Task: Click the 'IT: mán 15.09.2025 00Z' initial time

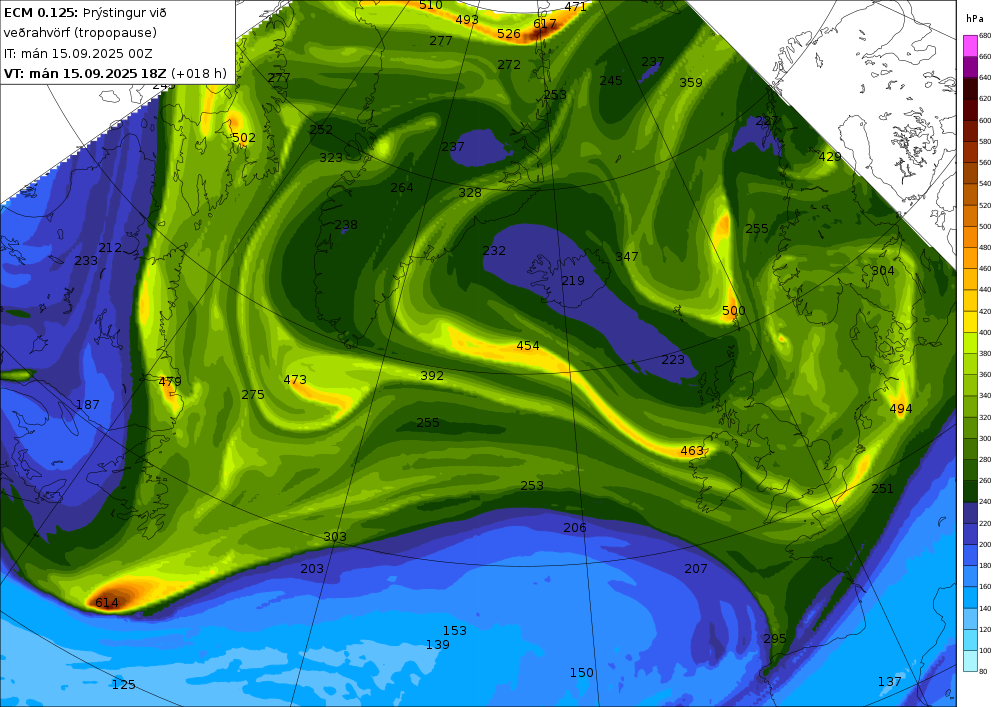Action: [78, 54]
